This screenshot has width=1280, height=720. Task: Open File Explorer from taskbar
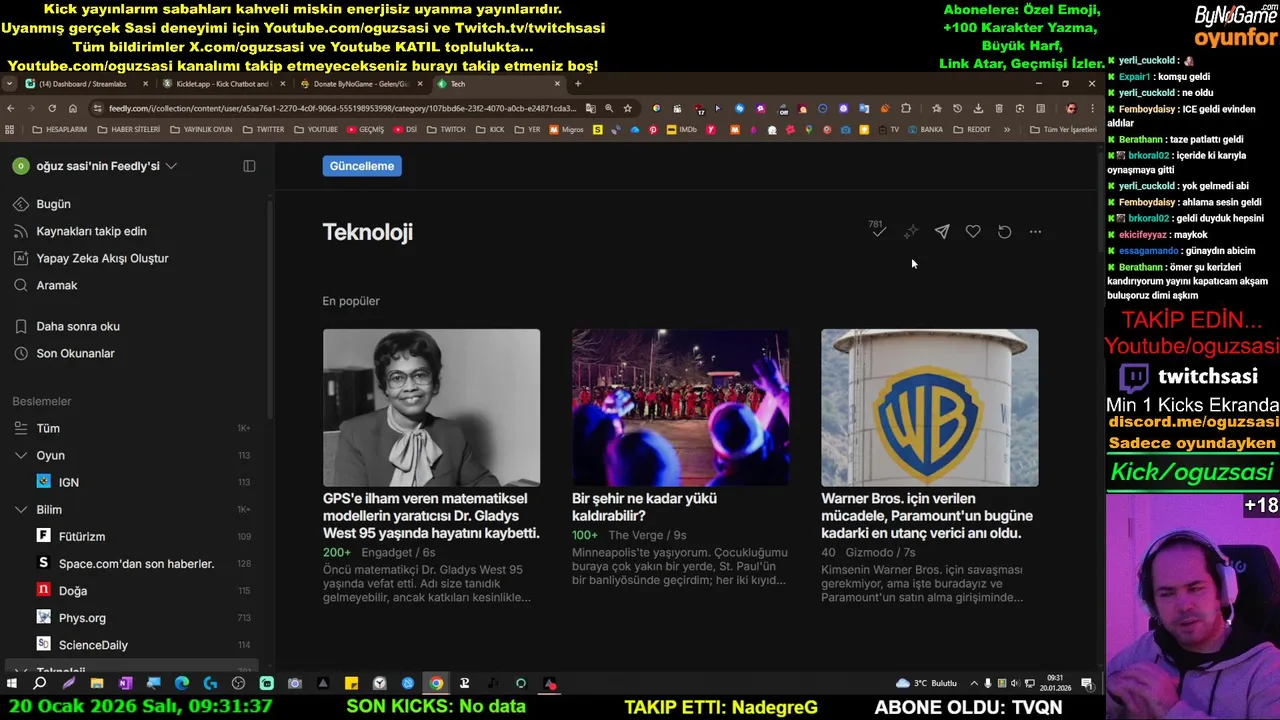[x=97, y=684]
